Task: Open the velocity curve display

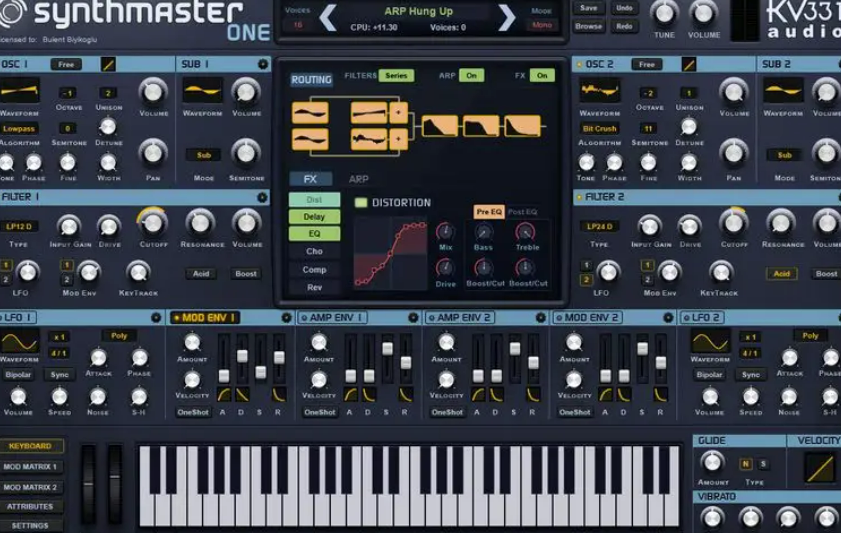Action: 820,467
